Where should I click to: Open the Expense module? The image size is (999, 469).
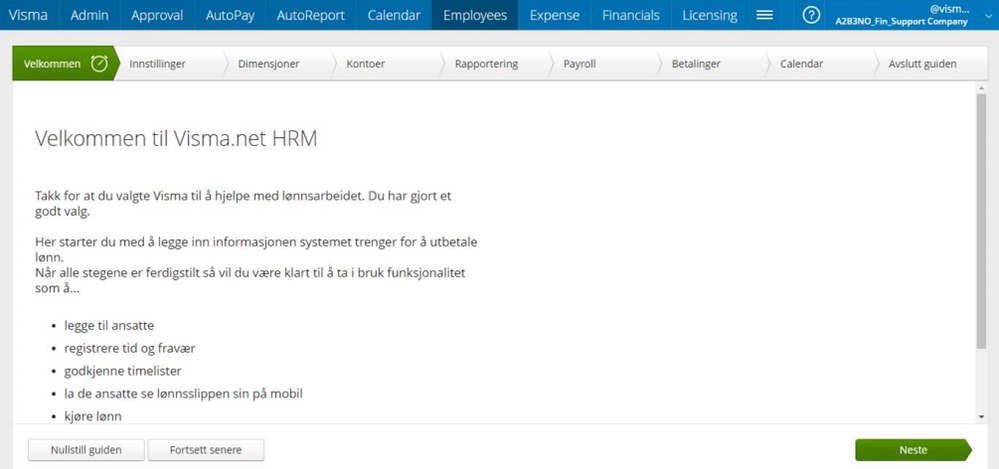[554, 15]
